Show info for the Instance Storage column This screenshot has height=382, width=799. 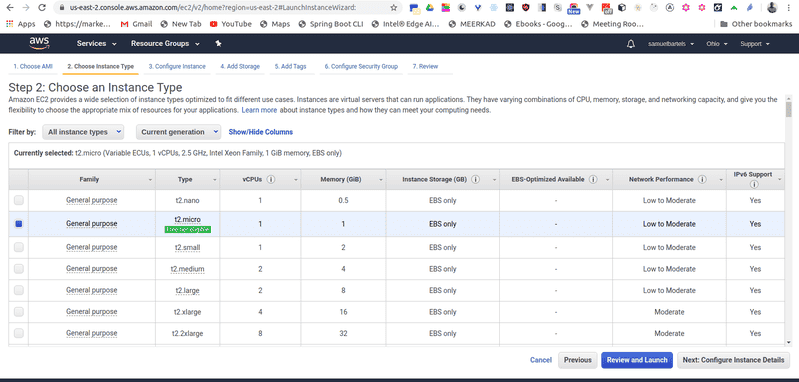pyautogui.click(x=475, y=179)
